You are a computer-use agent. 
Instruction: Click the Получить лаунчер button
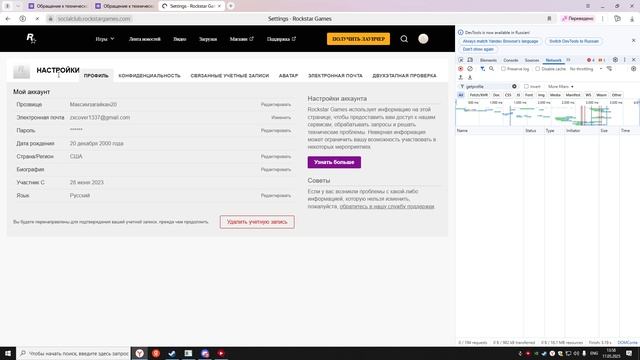pos(358,39)
